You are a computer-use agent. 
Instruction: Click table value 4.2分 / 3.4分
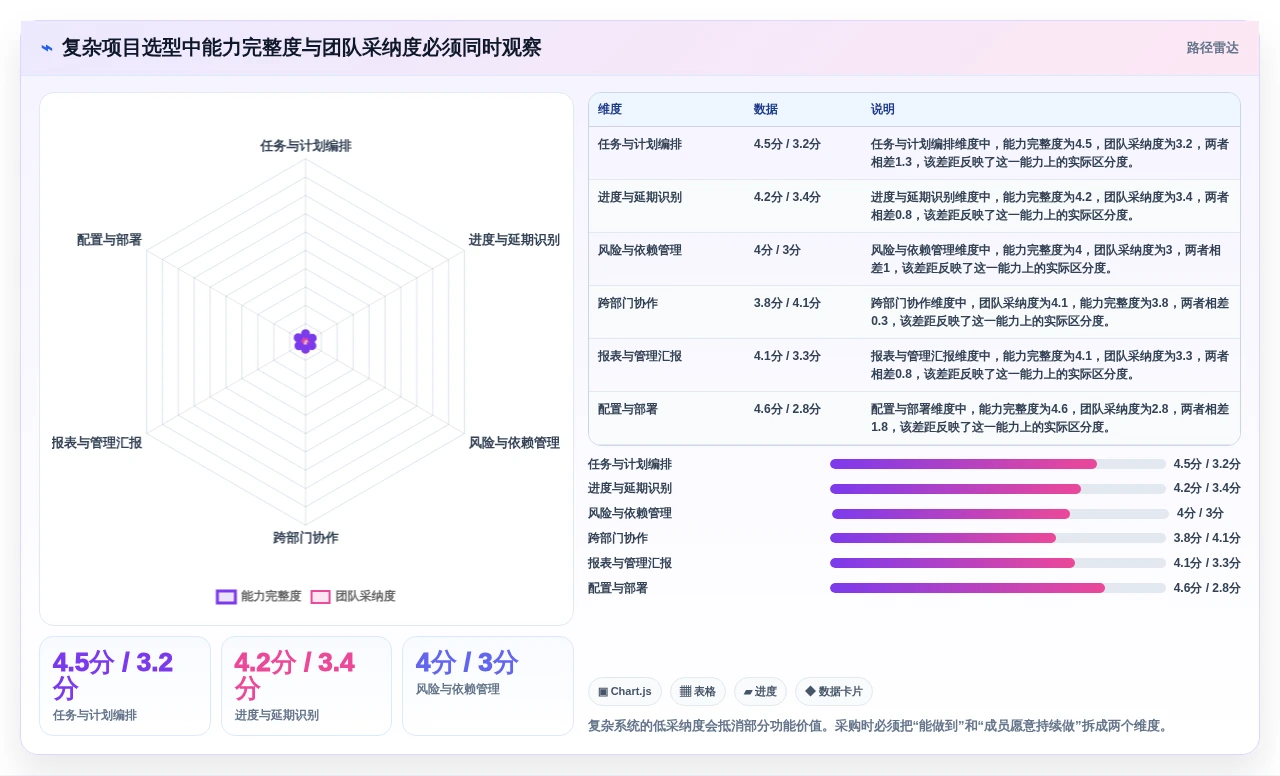click(x=787, y=197)
